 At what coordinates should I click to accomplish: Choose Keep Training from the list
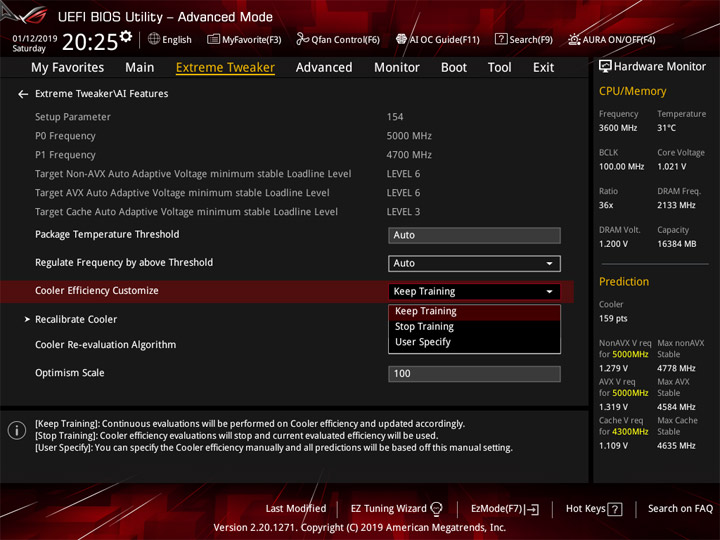474,311
